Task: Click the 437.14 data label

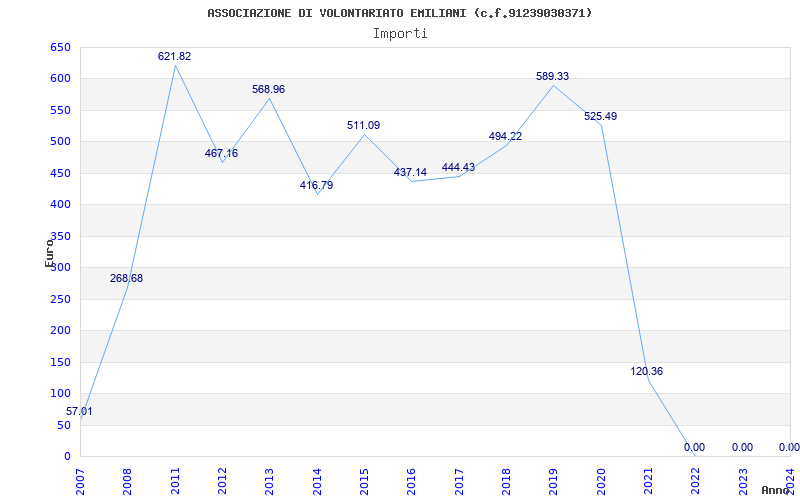Action: coord(410,173)
